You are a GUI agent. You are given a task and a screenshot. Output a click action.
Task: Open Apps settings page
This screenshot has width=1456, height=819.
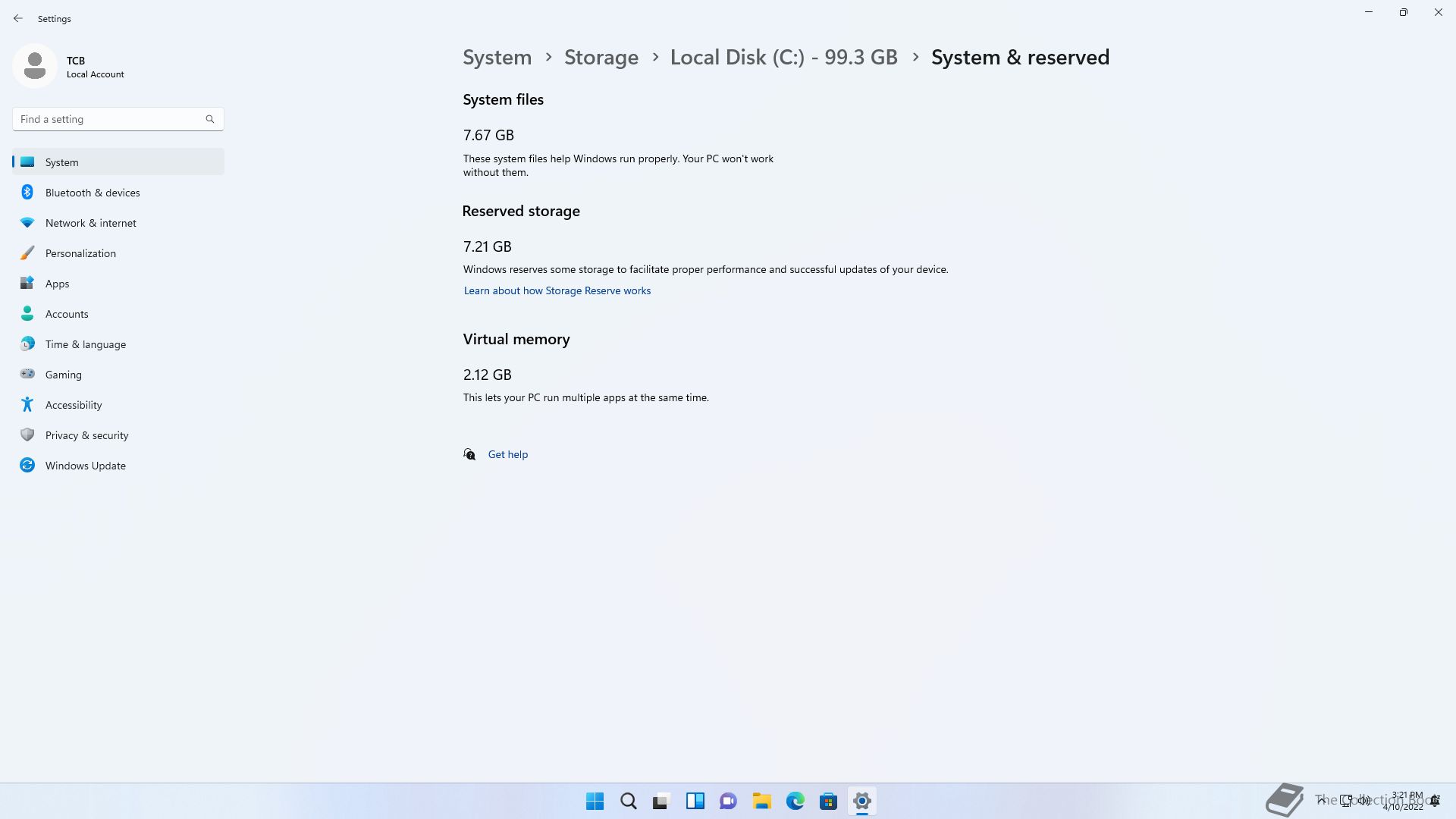click(x=118, y=284)
